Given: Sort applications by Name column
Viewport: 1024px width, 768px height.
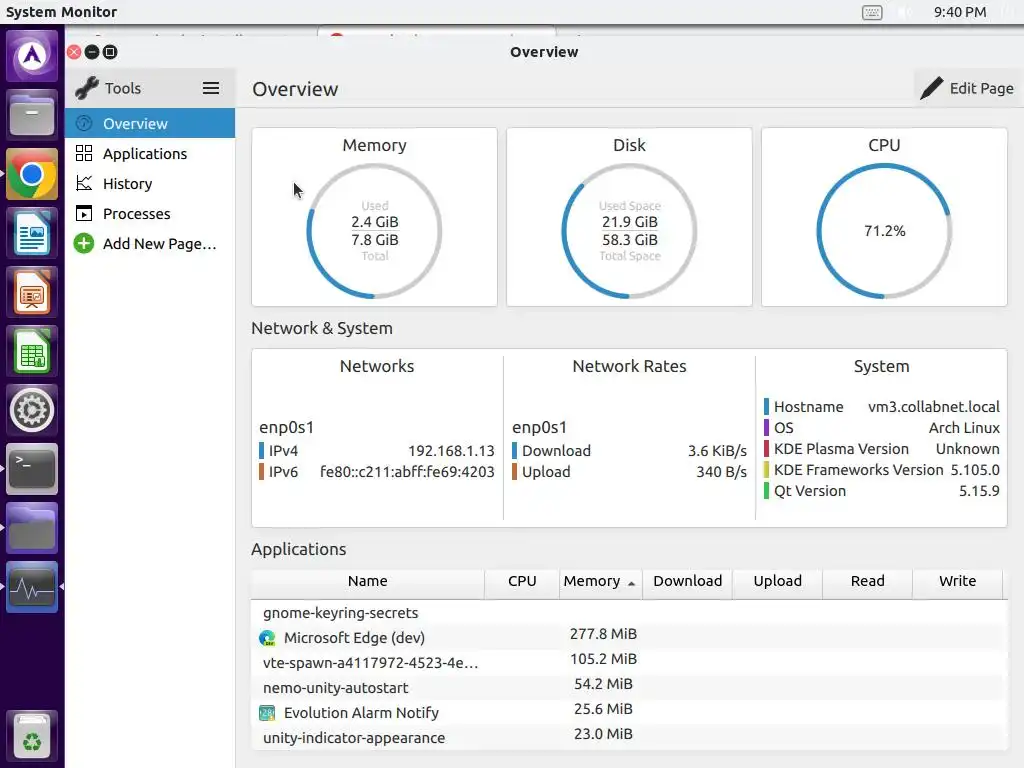Looking at the screenshot, I should click(368, 581).
